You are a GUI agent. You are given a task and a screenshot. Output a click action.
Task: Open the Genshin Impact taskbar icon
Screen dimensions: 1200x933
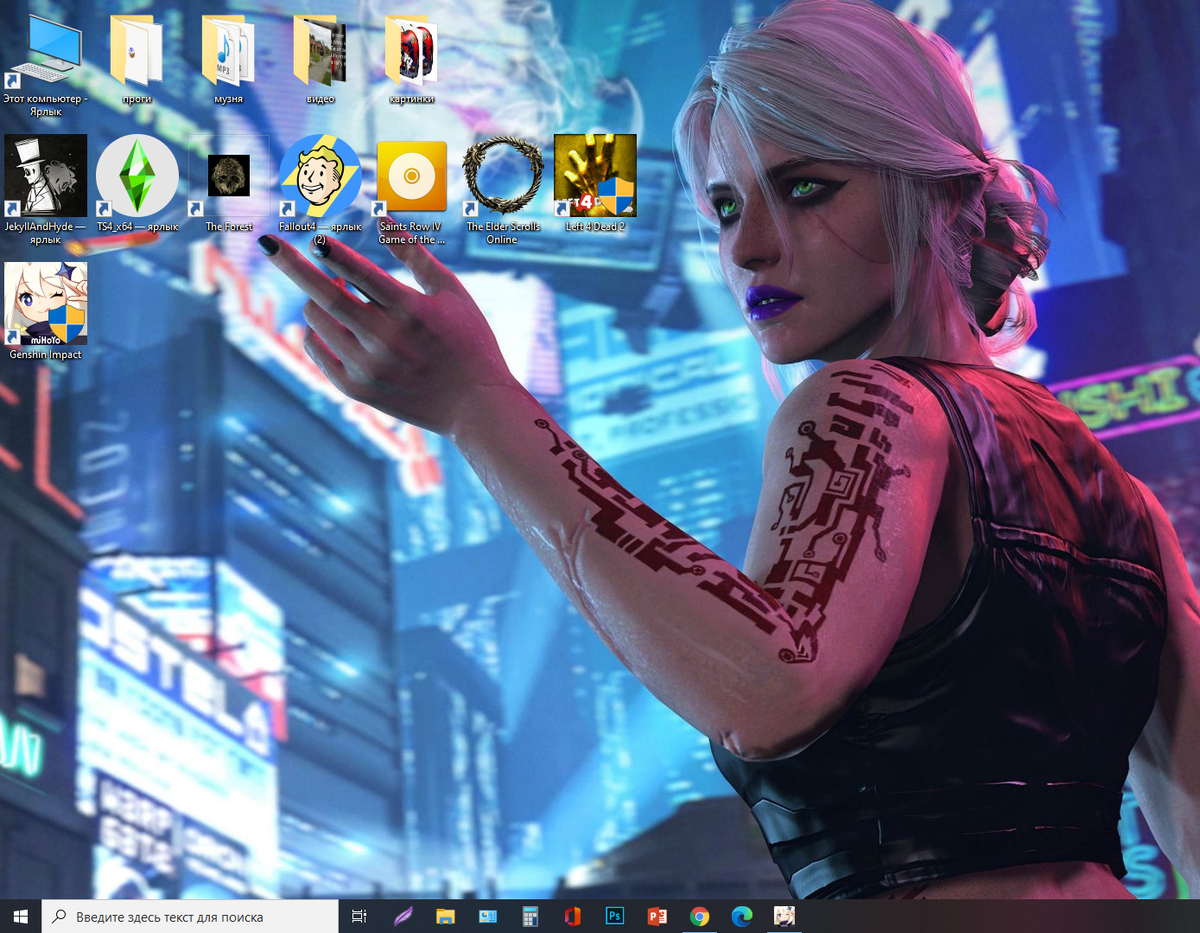pyautogui.click(x=784, y=916)
